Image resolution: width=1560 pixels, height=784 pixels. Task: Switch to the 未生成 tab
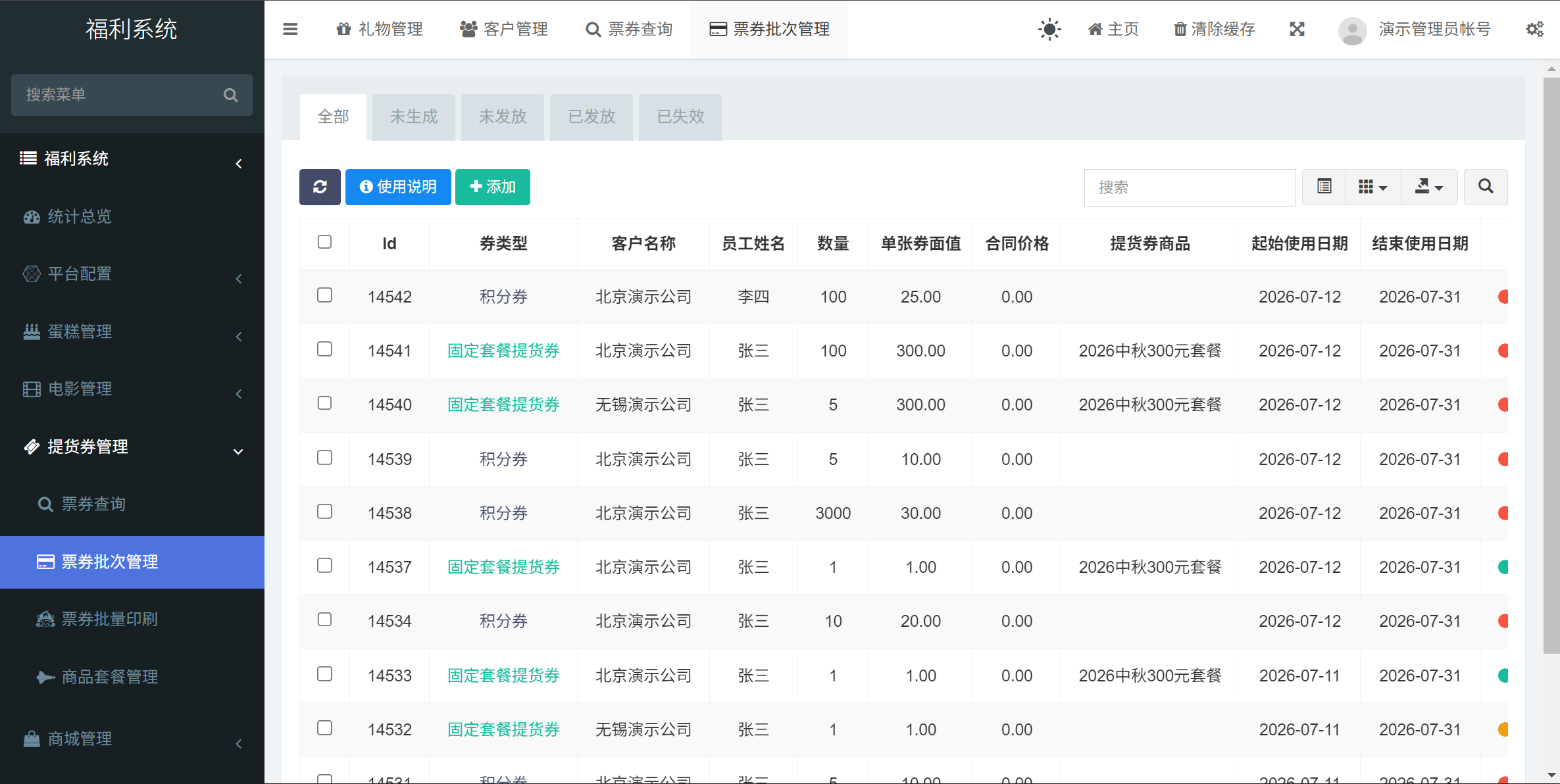click(414, 117)
